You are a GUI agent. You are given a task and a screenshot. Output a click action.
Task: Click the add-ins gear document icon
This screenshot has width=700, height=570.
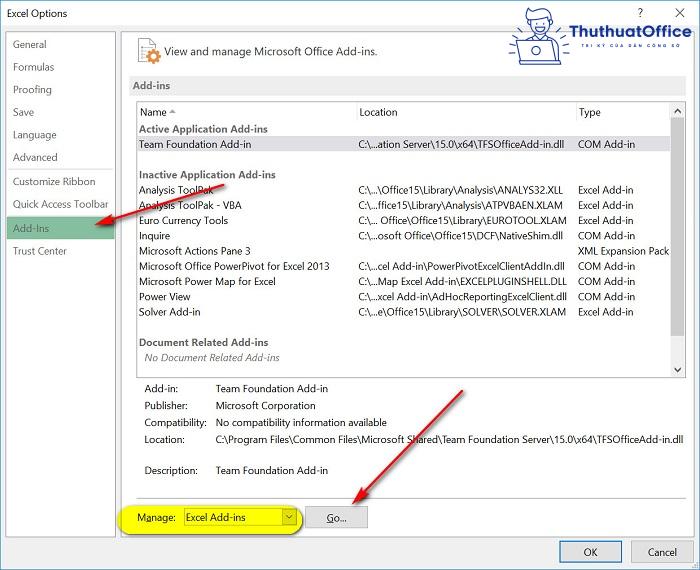(149, 51)
